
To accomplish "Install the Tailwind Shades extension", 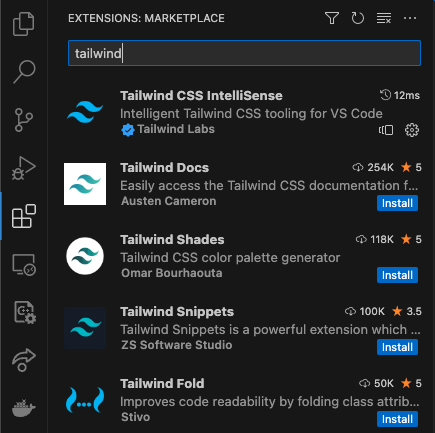I will pyautogui.click(x=397, y=275).
